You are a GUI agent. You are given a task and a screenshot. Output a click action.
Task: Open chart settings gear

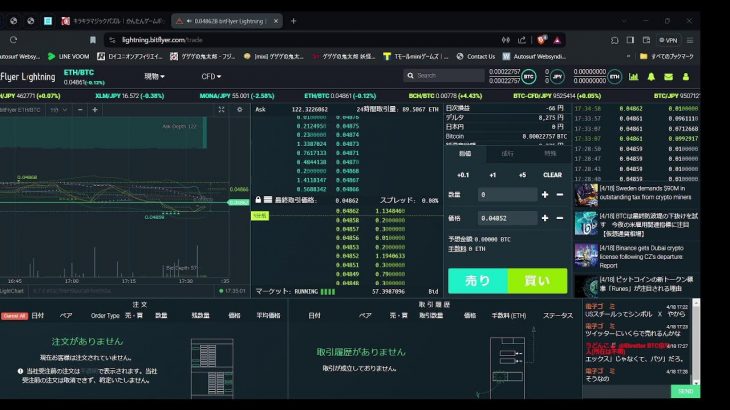click(x=239, y=110)
